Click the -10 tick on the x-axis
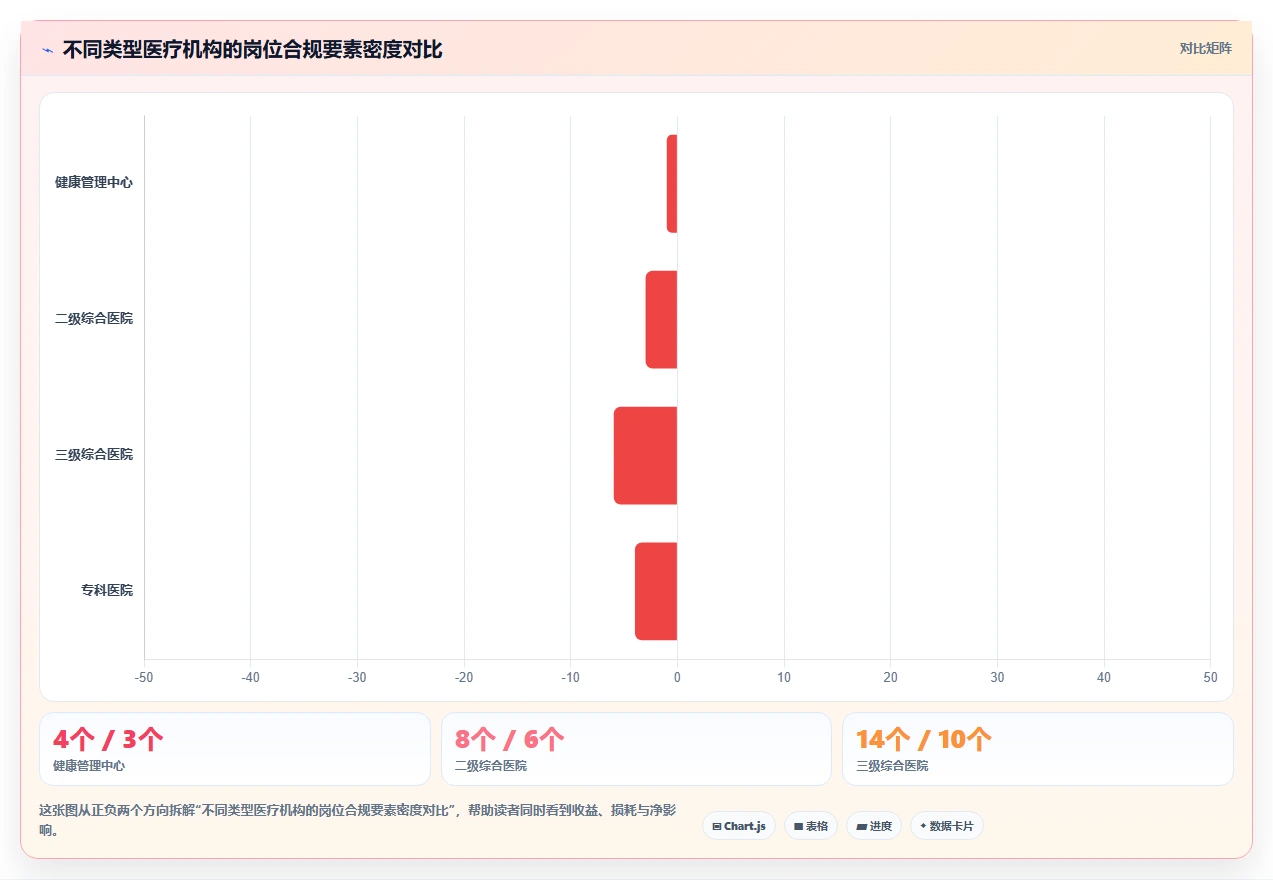The height and width of the screenshot is (880, 1273). pos(570,677)
